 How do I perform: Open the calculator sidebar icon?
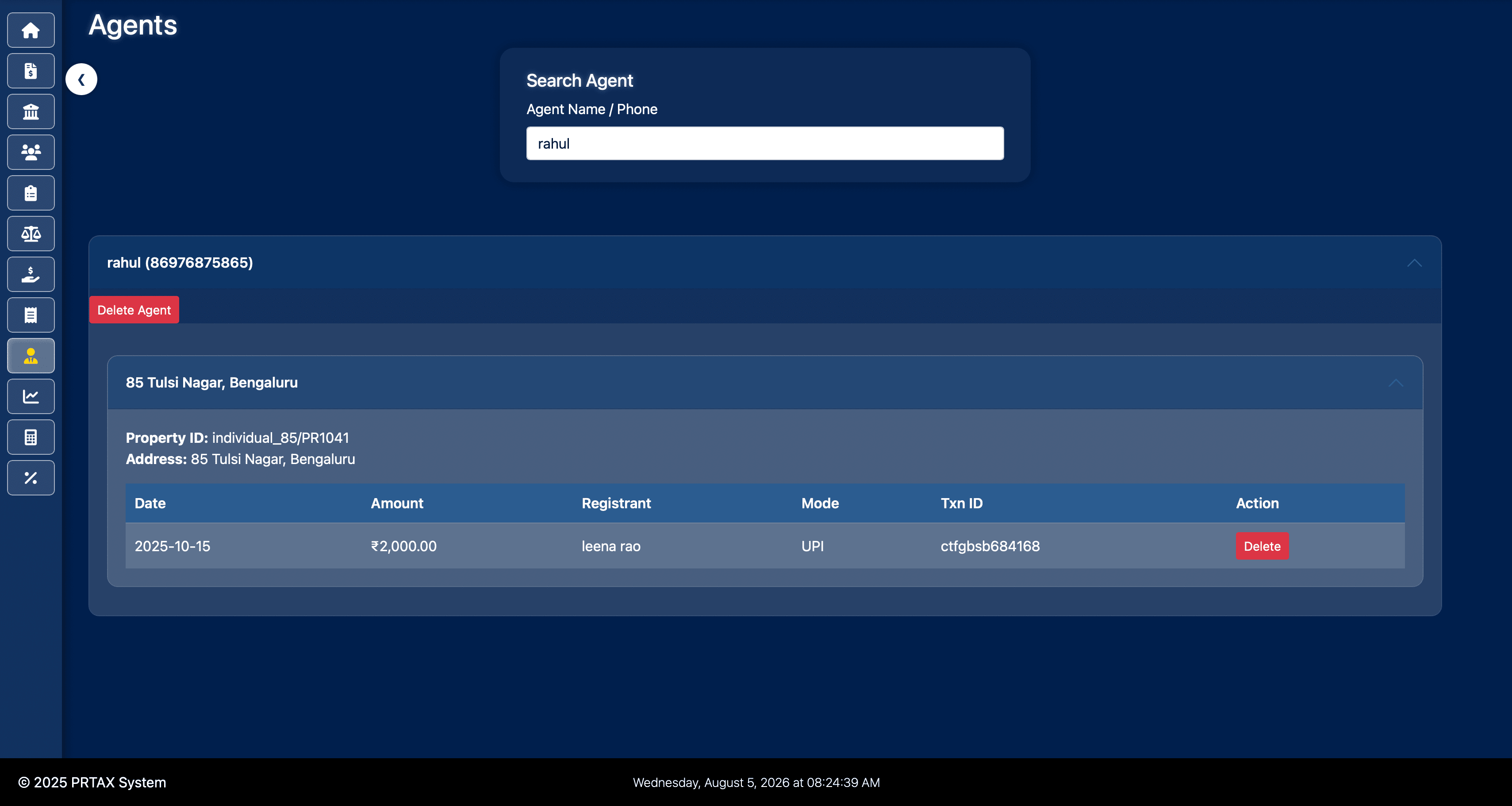(x=31, y=437)
